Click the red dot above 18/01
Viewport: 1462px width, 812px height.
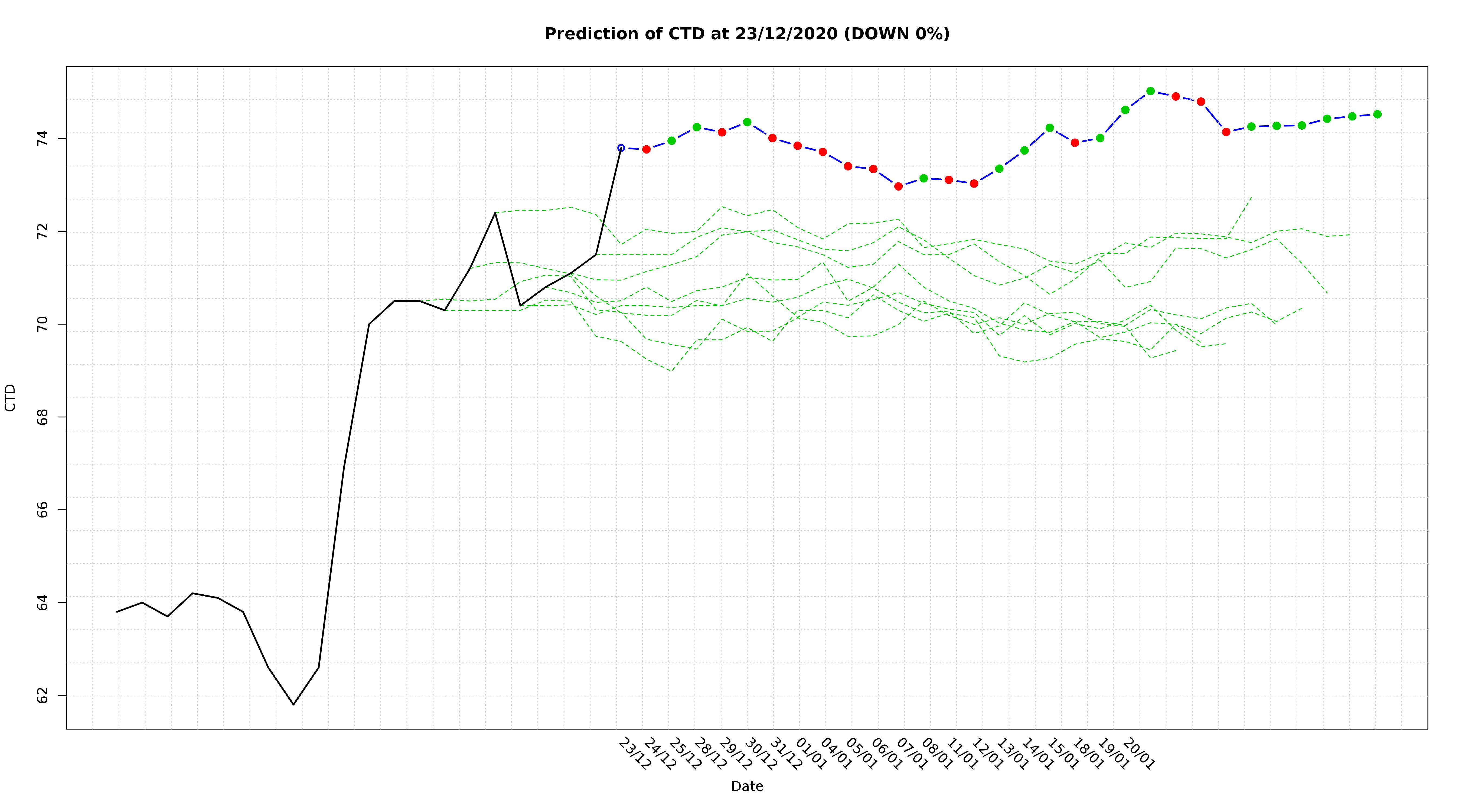pyautogui.click(x=1074, y=142)
